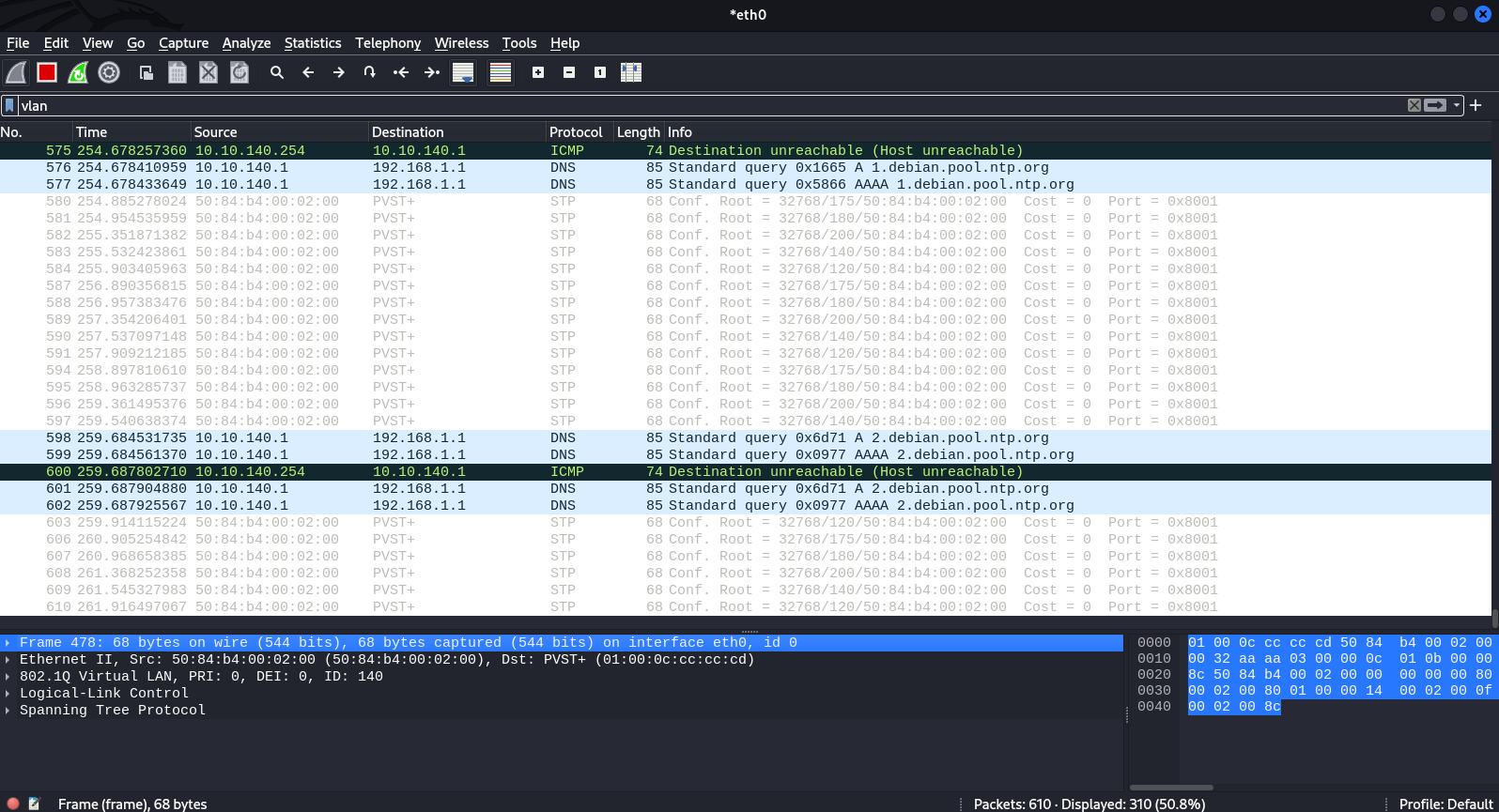Close this capture file via toolbar
The width and height of the screenshot is (1499, 812).
(209, 72)
